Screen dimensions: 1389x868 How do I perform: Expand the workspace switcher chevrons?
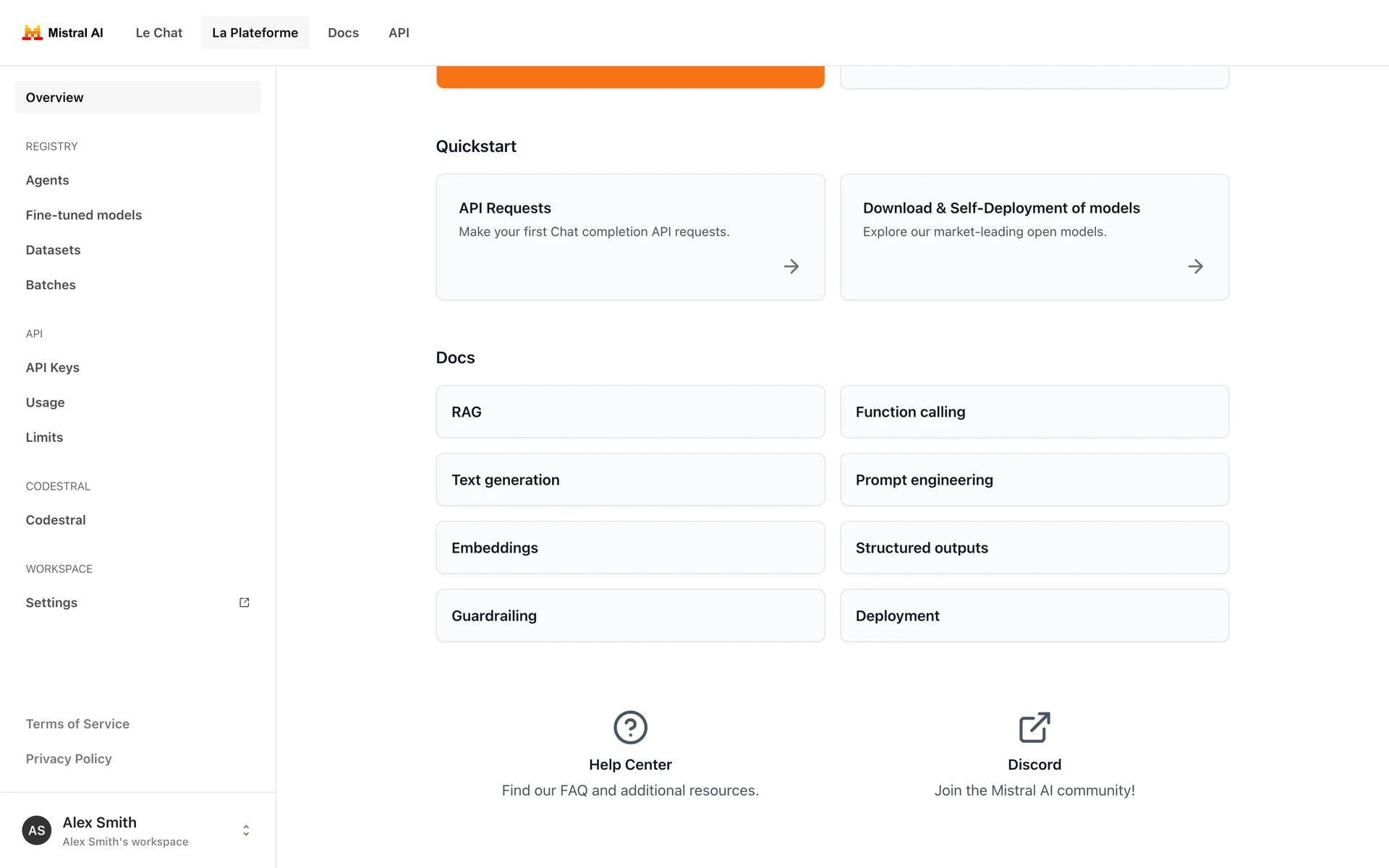[246, 830]
